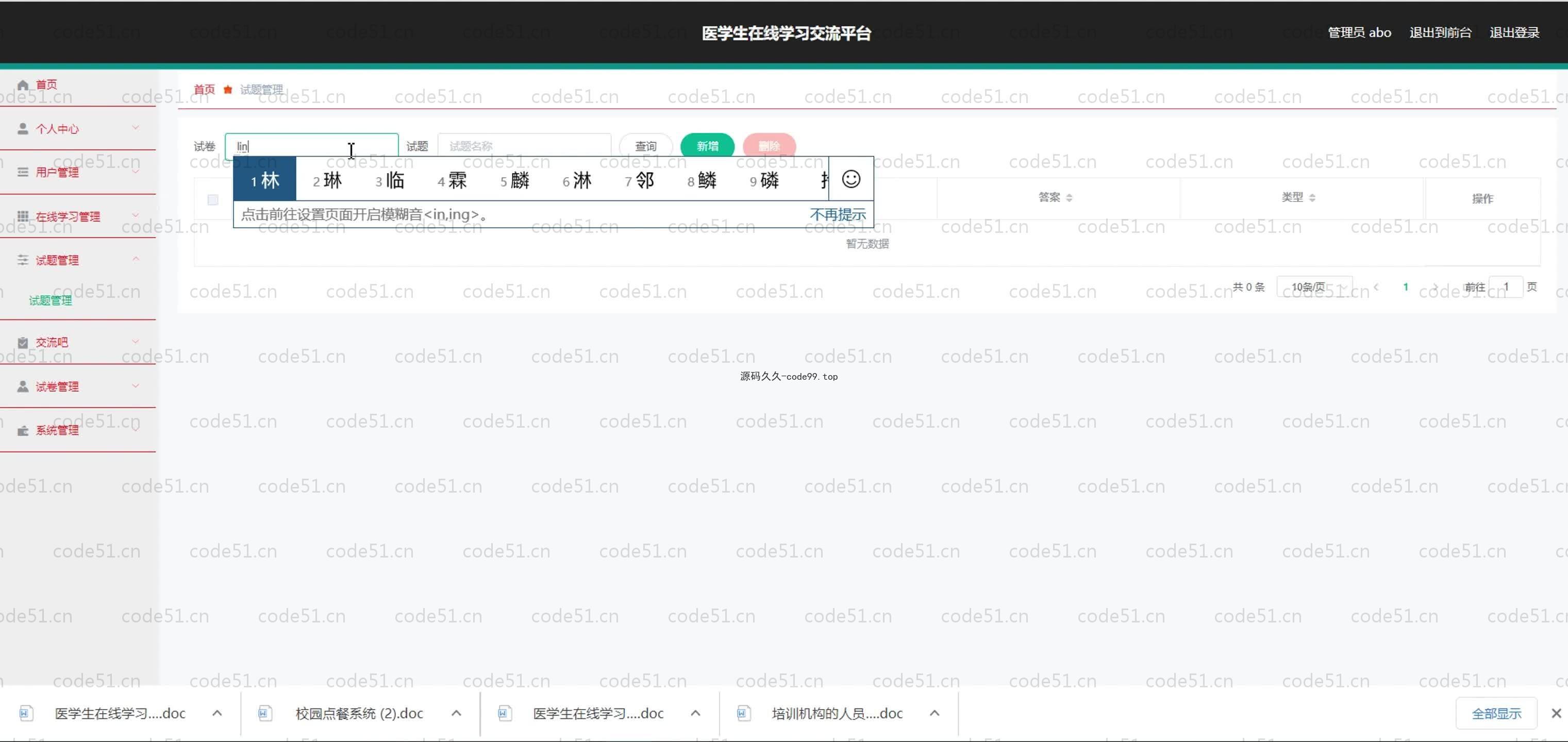
Task: Focus the 试题名称 input field
Action: pos(524,146)
